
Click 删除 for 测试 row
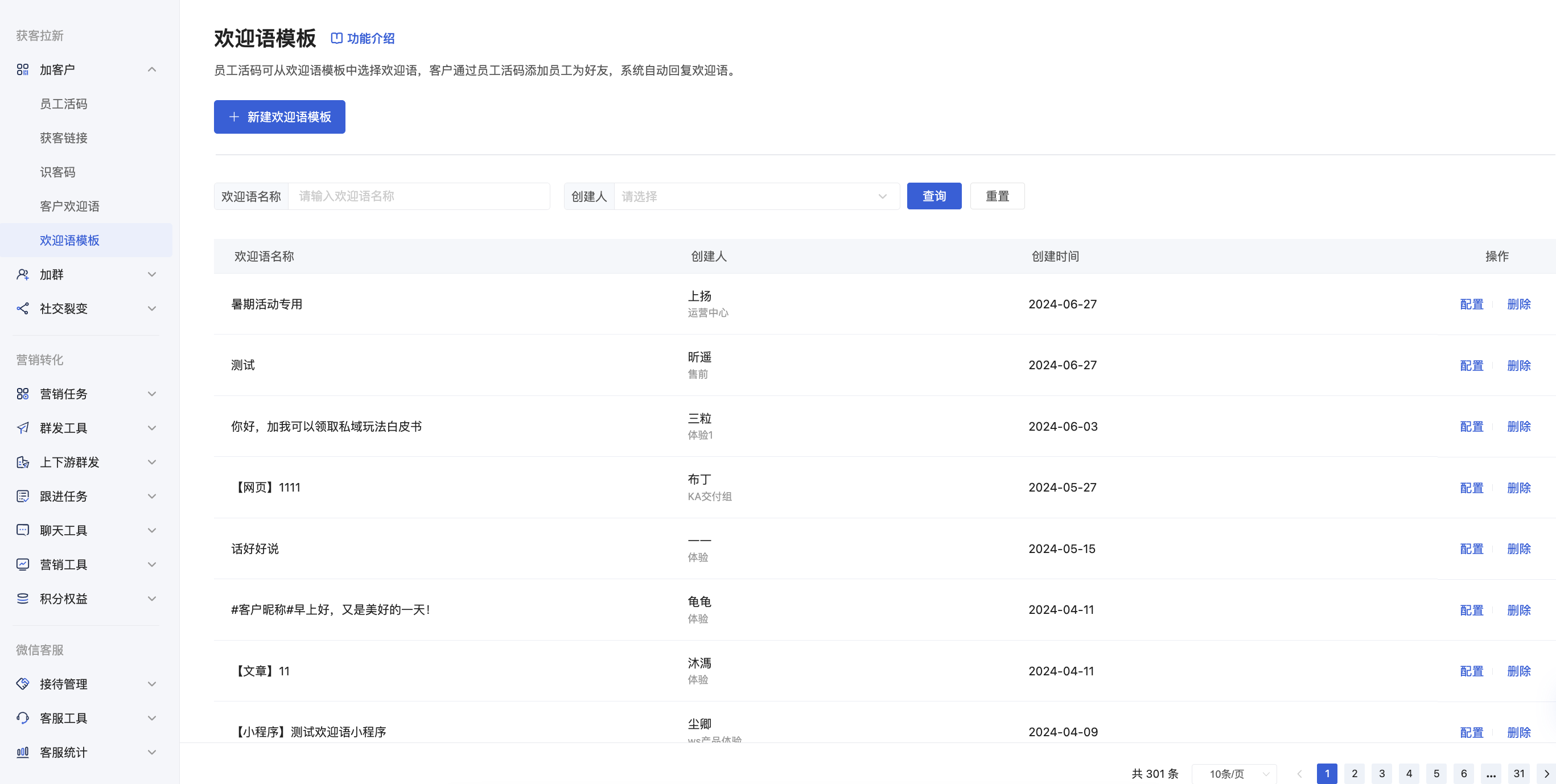tap(1518, 365)
